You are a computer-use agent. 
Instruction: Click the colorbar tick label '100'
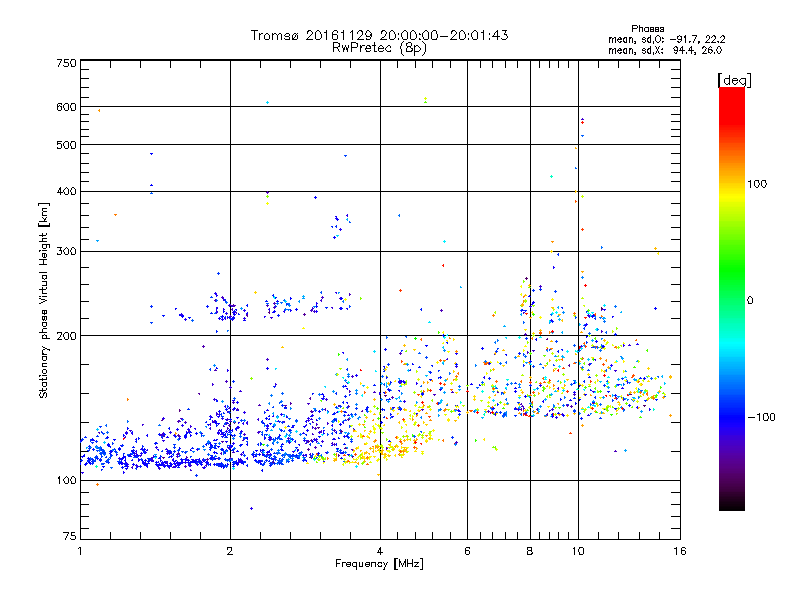point(757,184)
